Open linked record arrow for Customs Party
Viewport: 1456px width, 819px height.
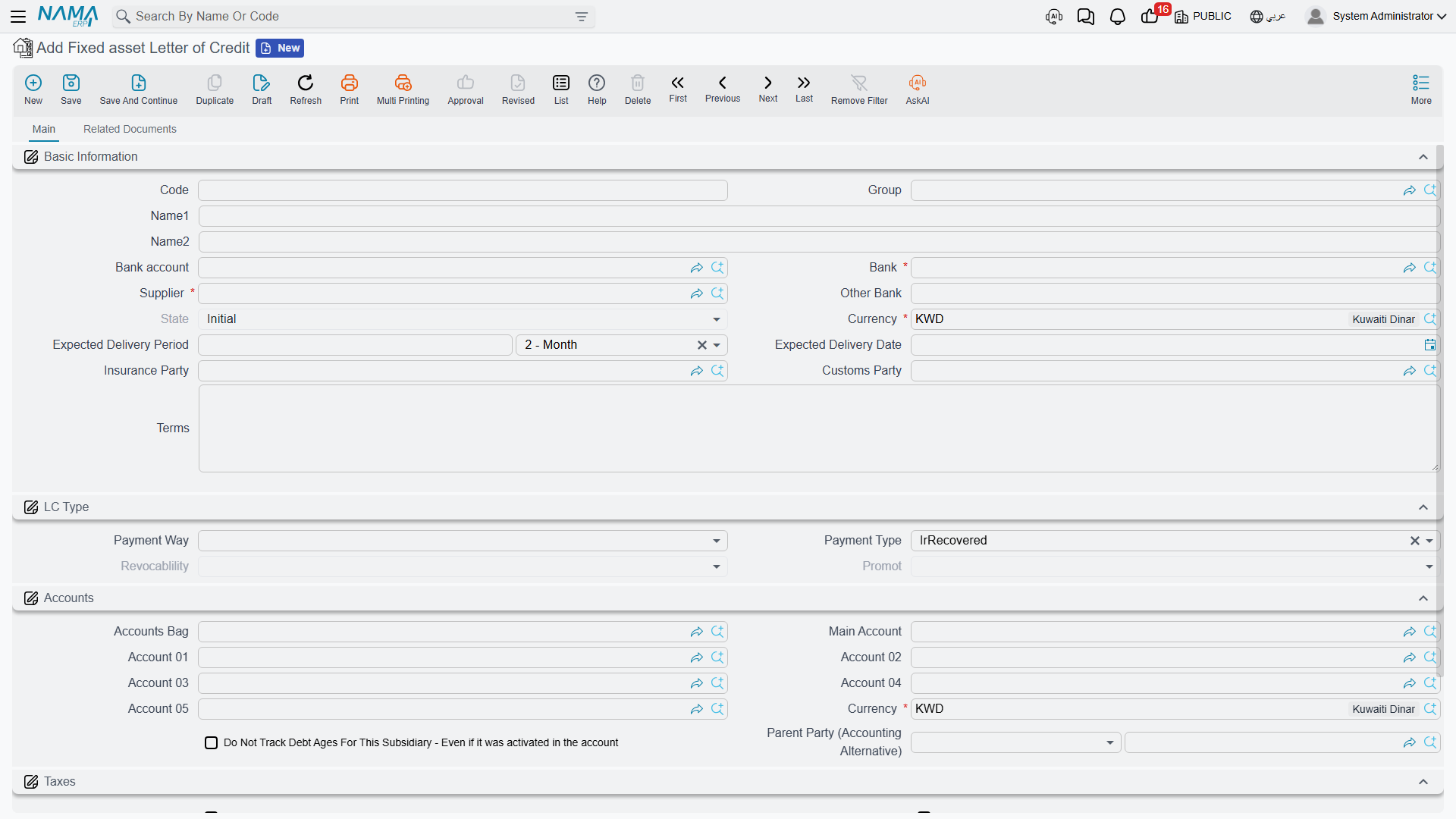1409,371
